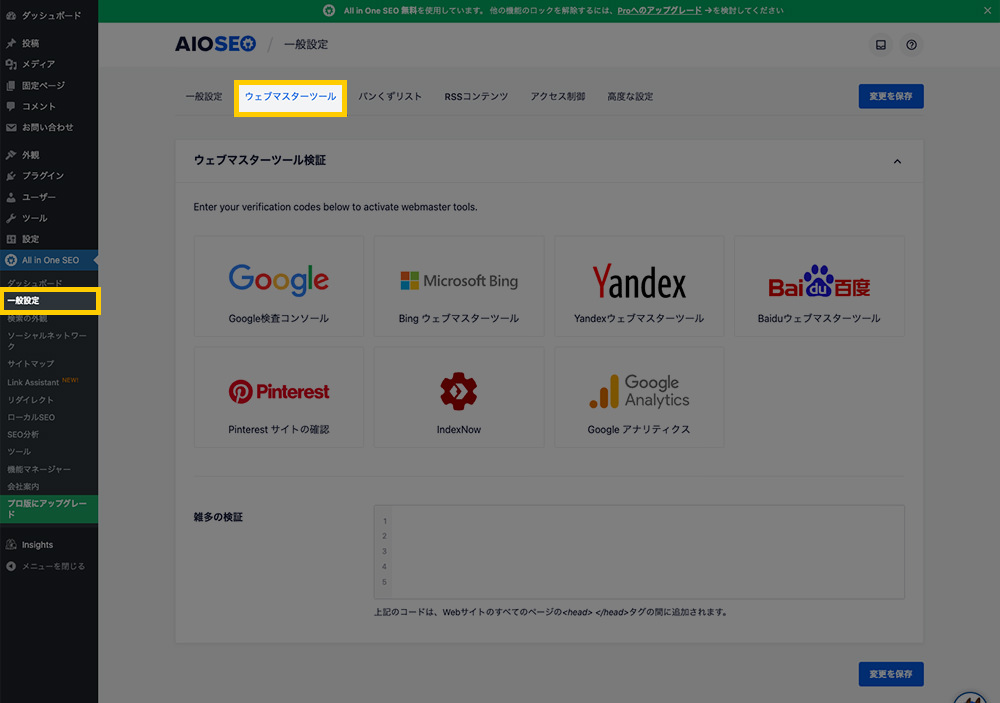Open the アクセス制御 tab
Screen dimensions: 1000x703
pyautogui.click(x=557, y=96)
